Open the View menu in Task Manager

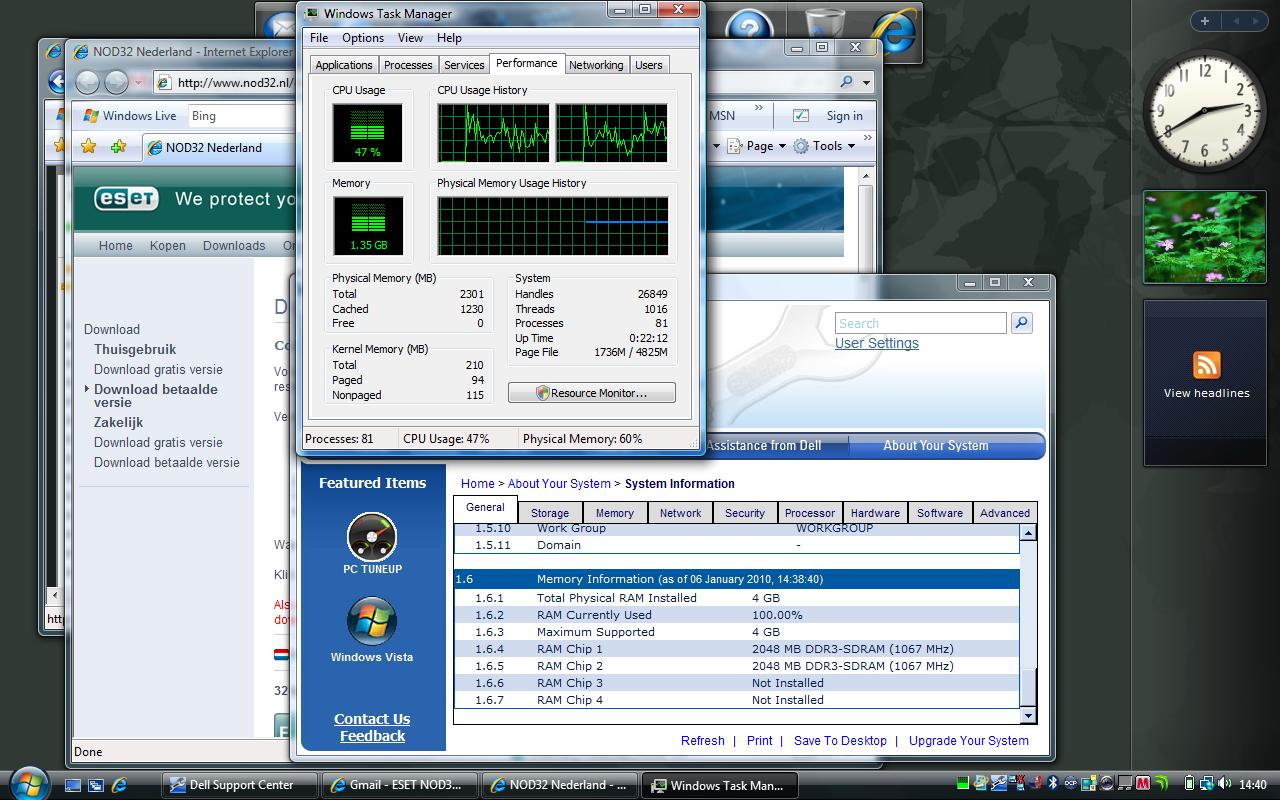pyautogui.click(x=410, y=38)
